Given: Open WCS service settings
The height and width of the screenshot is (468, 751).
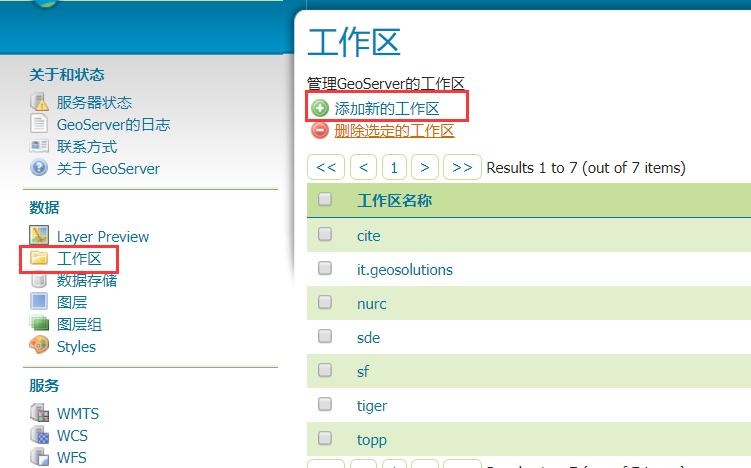Looking at the screenshot, I should pos(72,435).
